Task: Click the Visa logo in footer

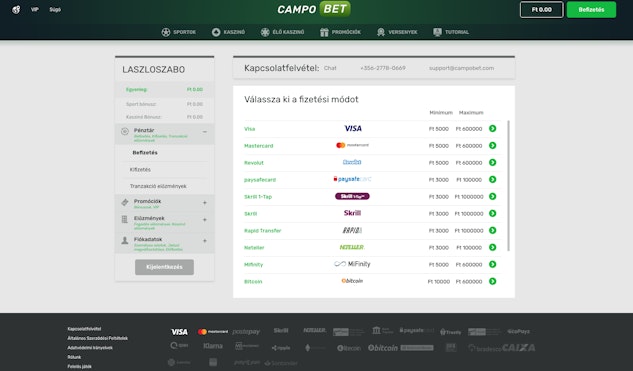Action: pyautogui.click(x=179, y=332)
